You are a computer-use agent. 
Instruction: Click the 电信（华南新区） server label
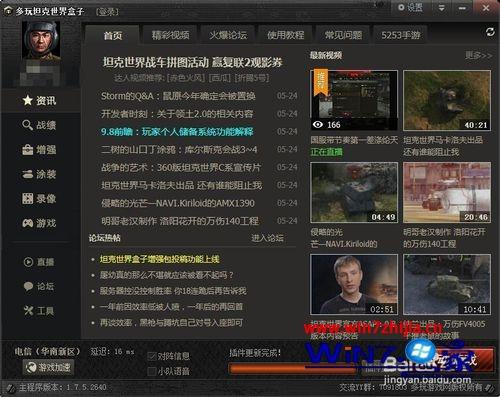click(x=47, y=351)
